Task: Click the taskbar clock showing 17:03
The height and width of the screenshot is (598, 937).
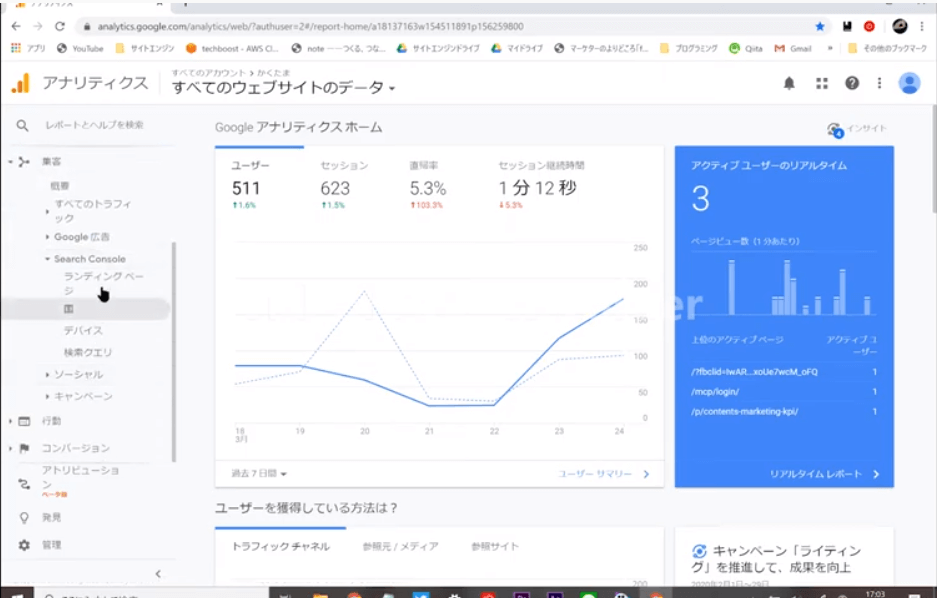Action: (875, 594)
